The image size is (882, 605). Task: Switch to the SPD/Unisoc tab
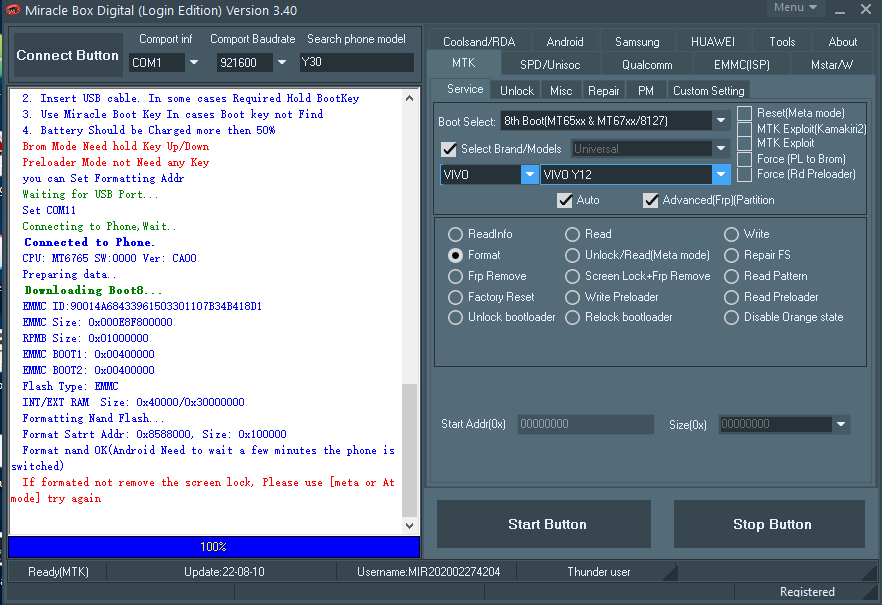(x=550, y=65)
